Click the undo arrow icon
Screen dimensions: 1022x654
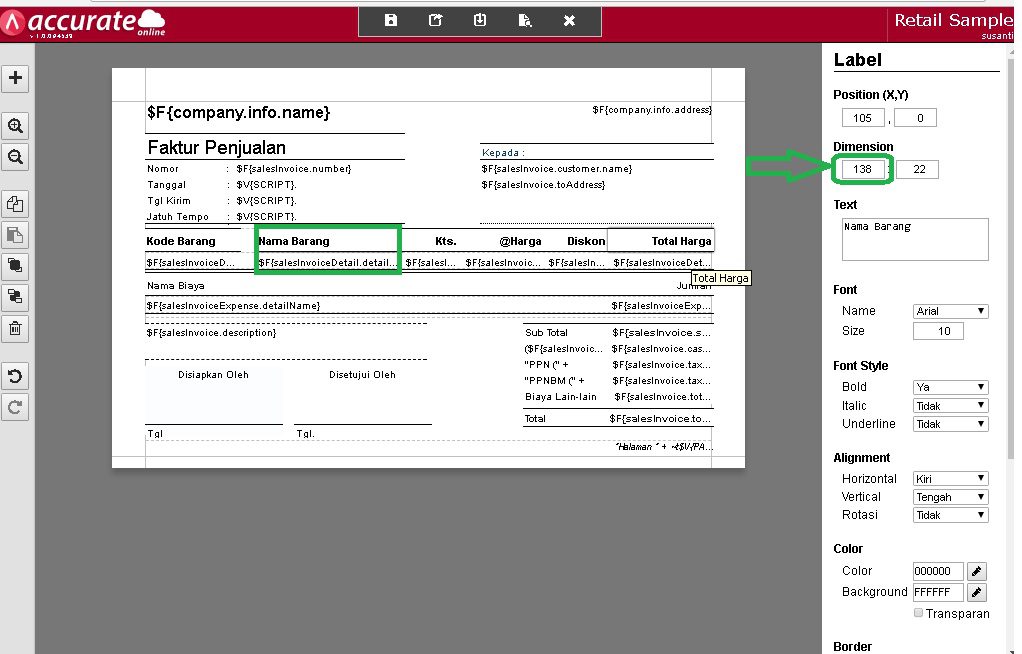pyautogui.click(x=16, y=376)
